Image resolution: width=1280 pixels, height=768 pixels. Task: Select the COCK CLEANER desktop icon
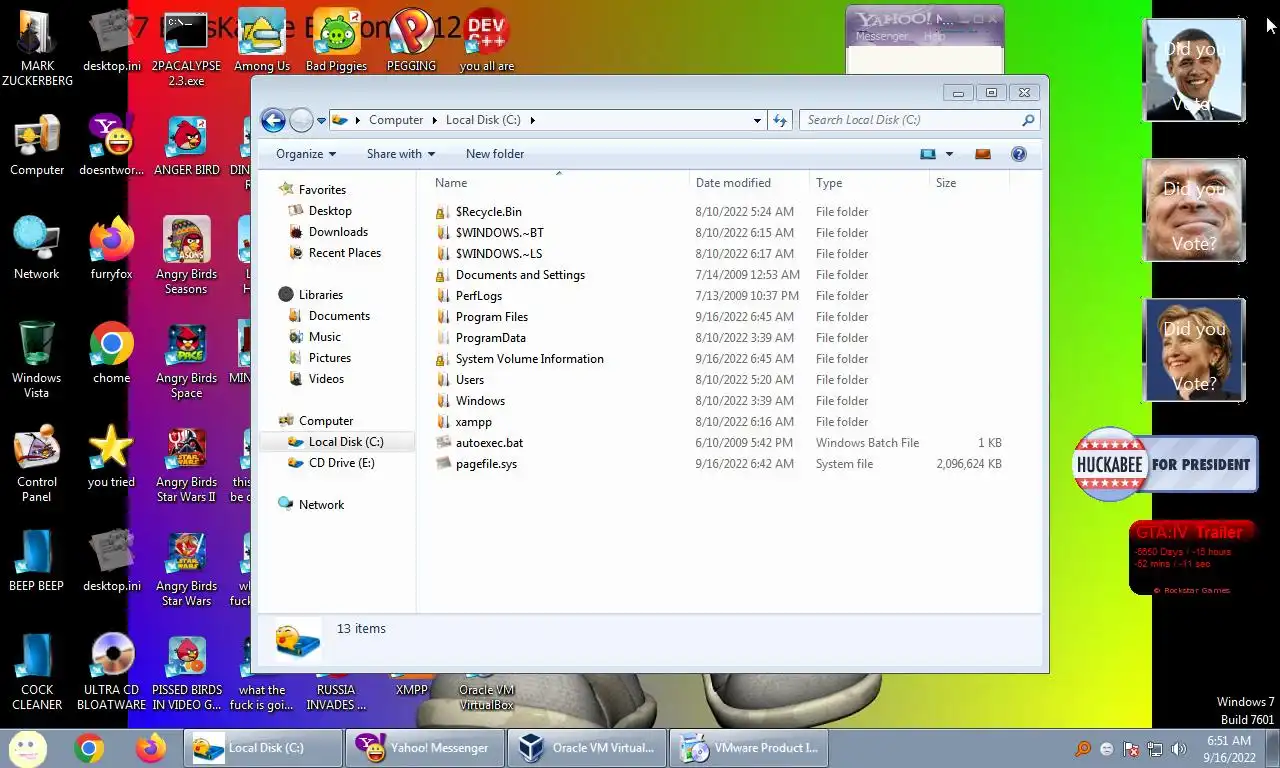click(x=37, y=672)
